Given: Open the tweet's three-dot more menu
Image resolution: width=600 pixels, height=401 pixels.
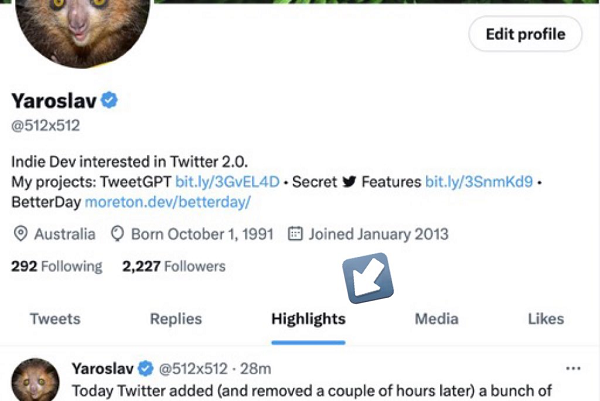Looking at the screenshot, I should (573, 367).
